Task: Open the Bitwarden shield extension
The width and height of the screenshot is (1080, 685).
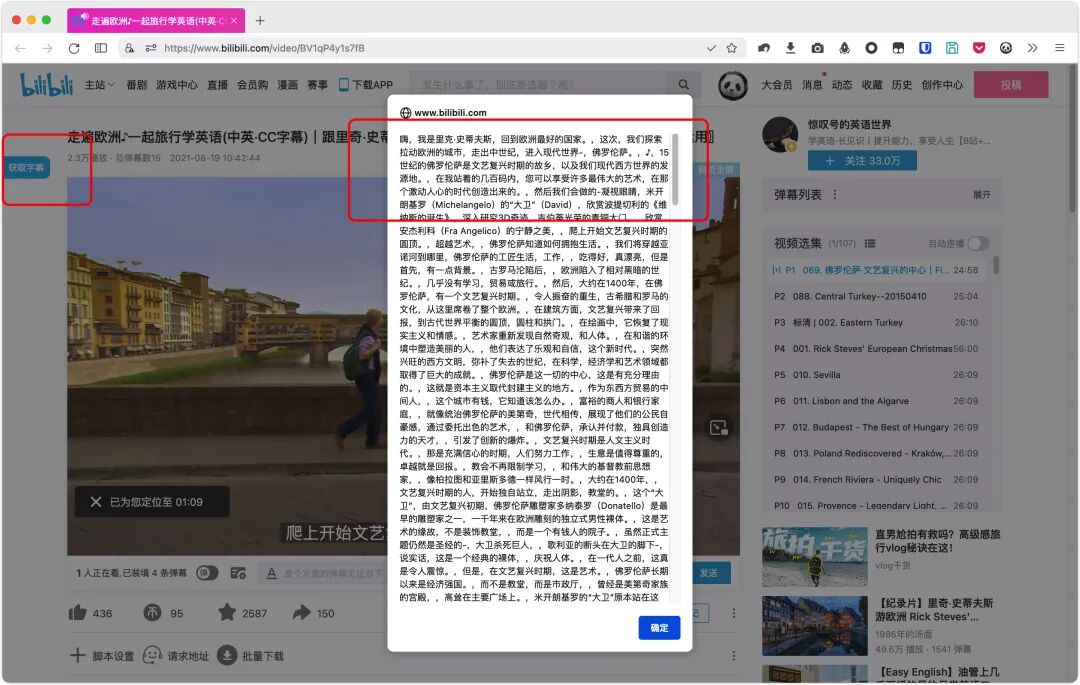Action: (925, 48)
